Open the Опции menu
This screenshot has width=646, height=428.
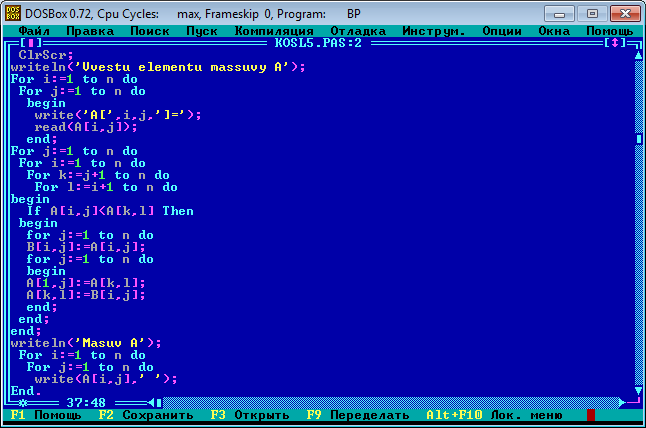pyautogui.click(x=502, y=31)
